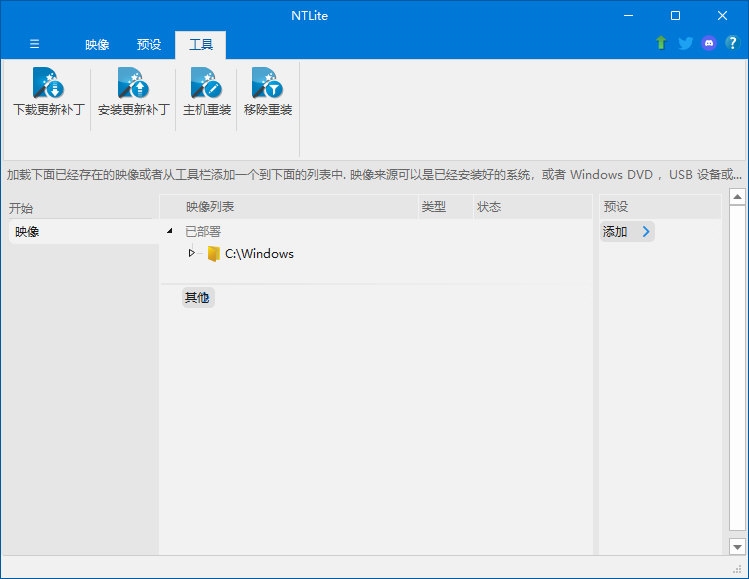Select the 工具 tab
Viewport: 749px width, 579px height.
tap(201, 44)
